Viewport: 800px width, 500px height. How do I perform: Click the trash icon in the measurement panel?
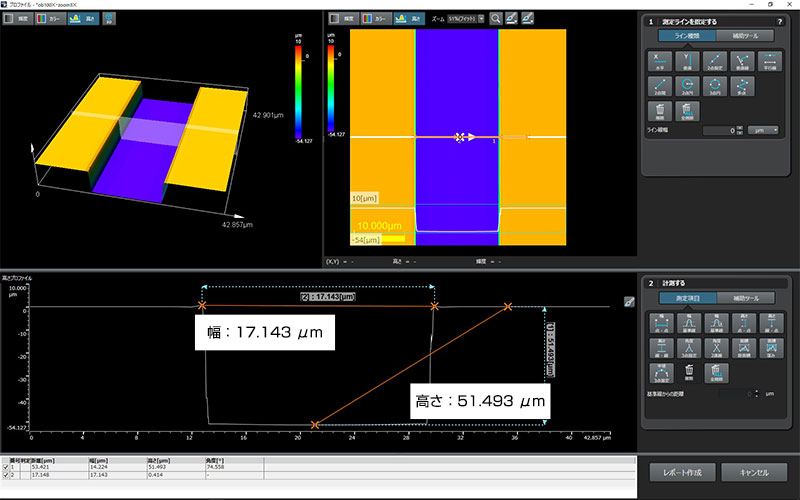pyautogui.click(x=688, y=372)
